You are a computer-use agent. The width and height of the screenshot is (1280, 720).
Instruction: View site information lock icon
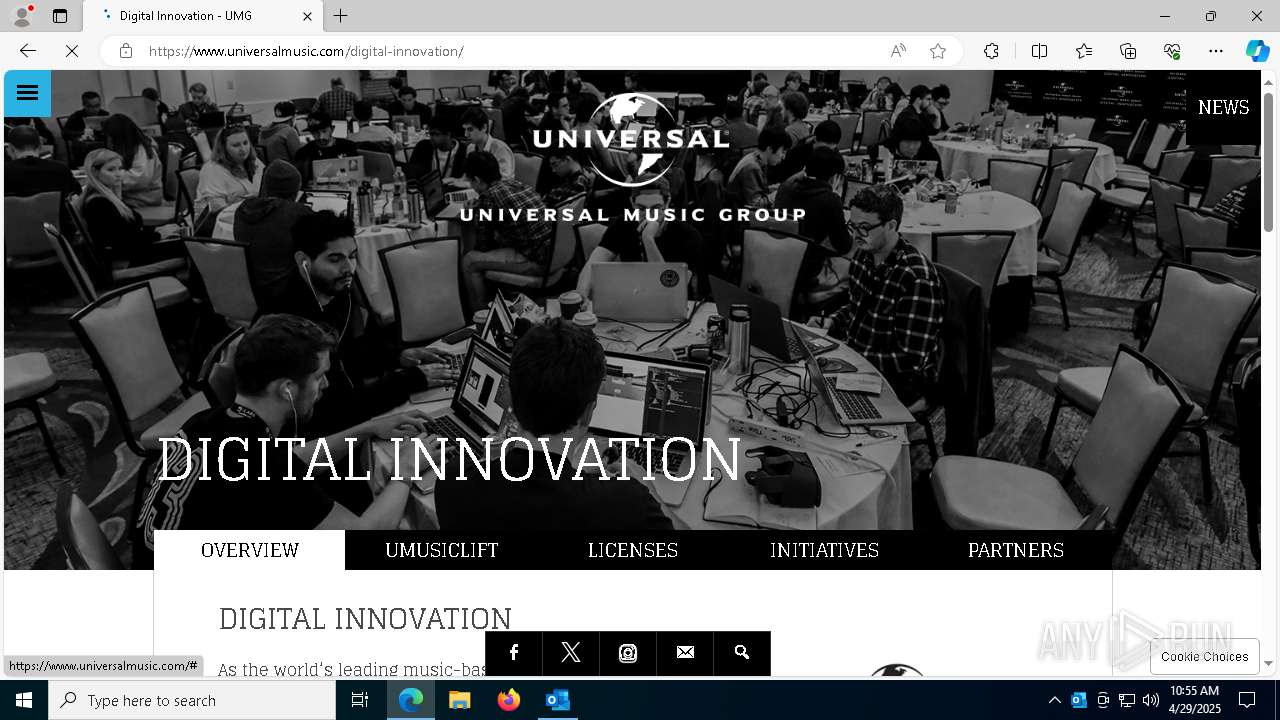coord(126,51)
